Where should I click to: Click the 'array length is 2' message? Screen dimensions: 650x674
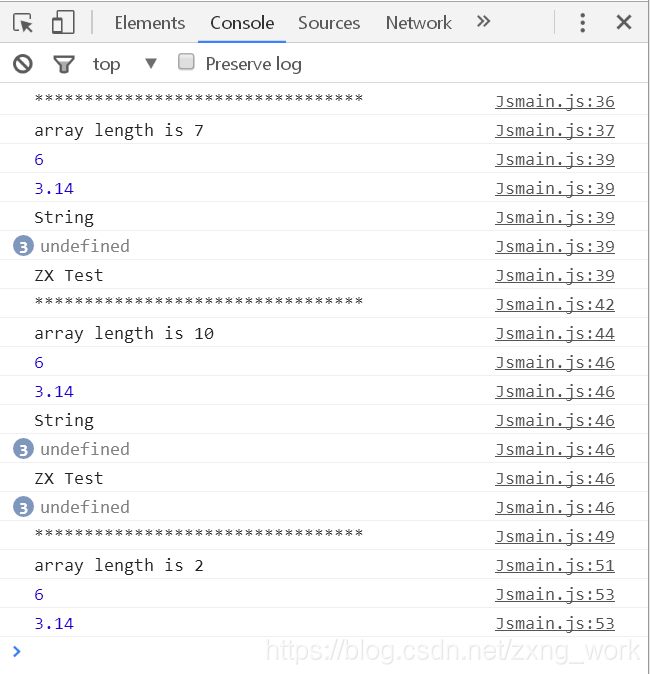coord(119,566)
